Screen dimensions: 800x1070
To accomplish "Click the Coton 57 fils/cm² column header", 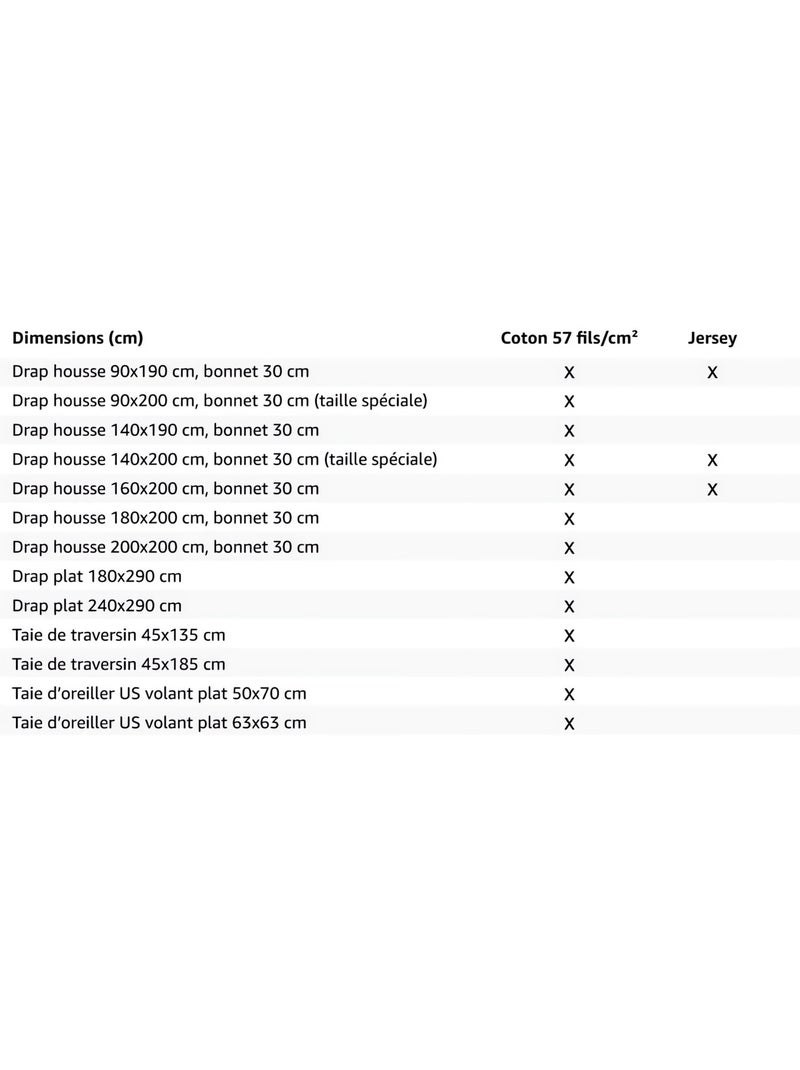I will click(569, 338).
